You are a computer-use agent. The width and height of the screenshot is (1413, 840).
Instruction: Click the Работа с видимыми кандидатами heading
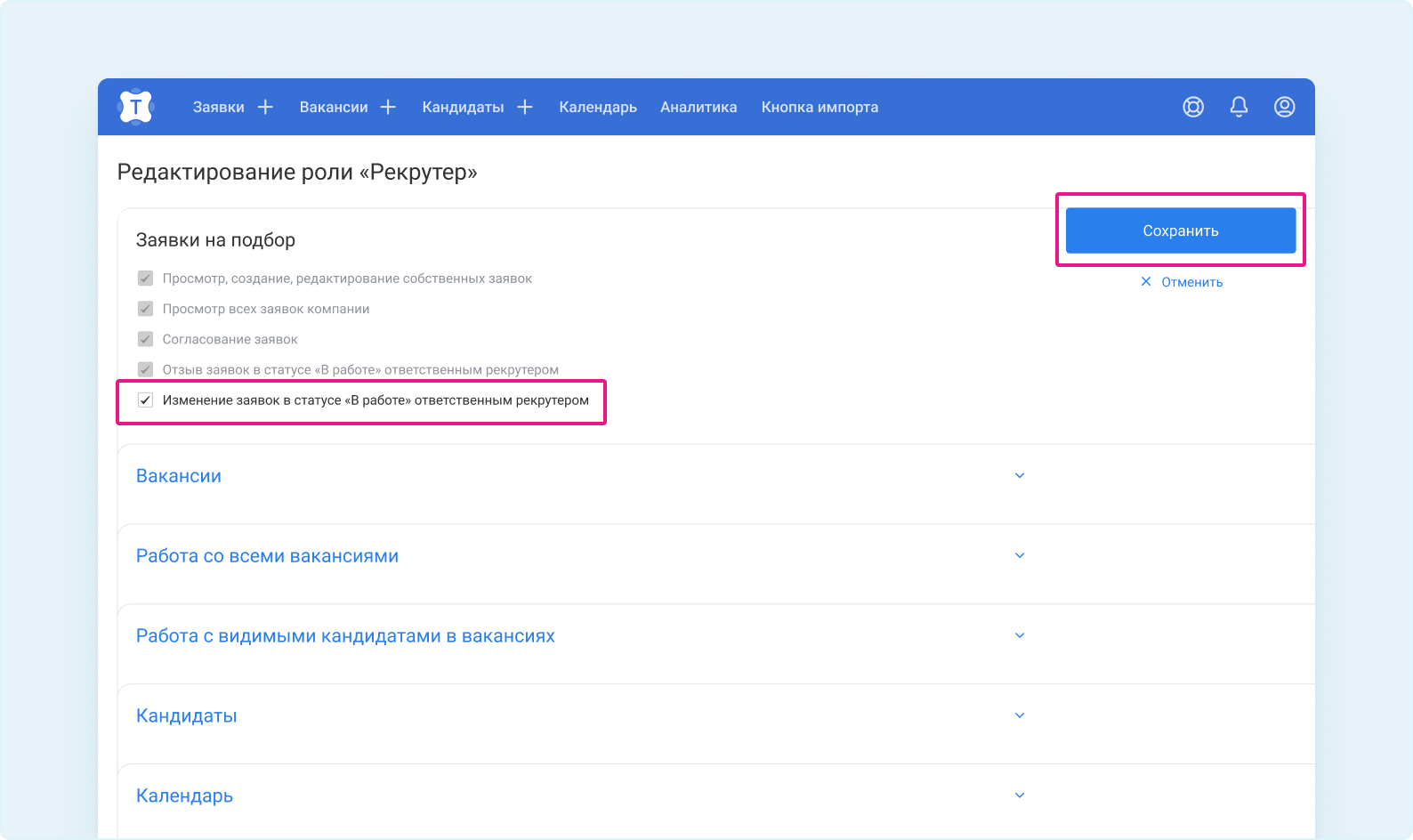[345, 636]
